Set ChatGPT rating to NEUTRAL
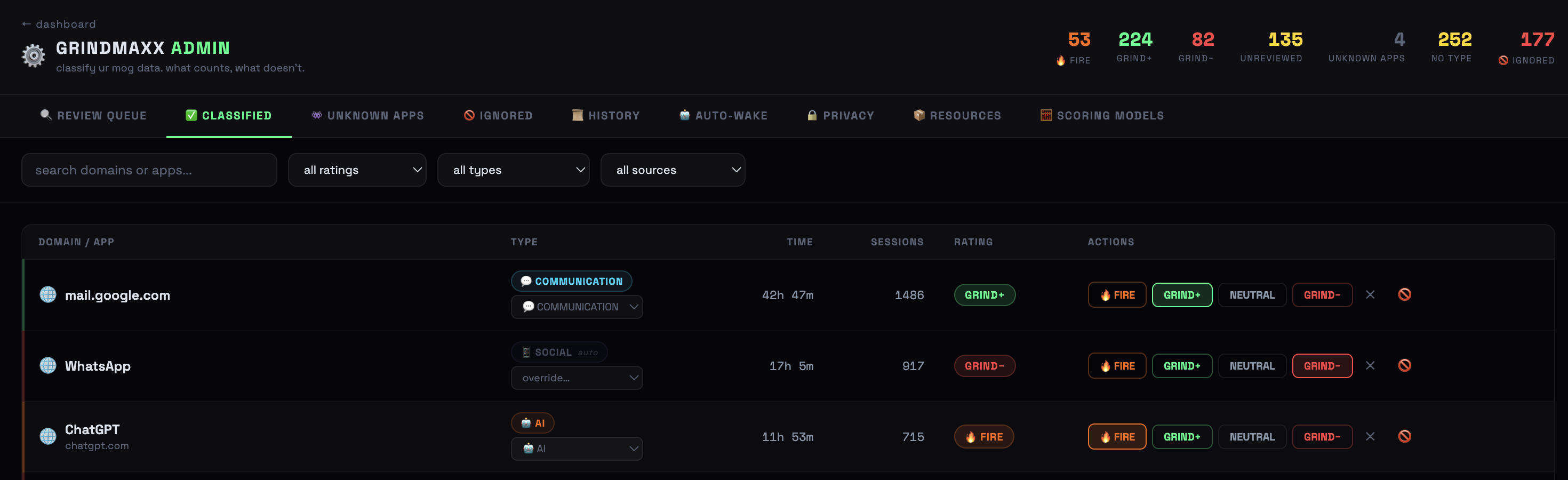1568x480 pixels. (x=1252, y=437)
